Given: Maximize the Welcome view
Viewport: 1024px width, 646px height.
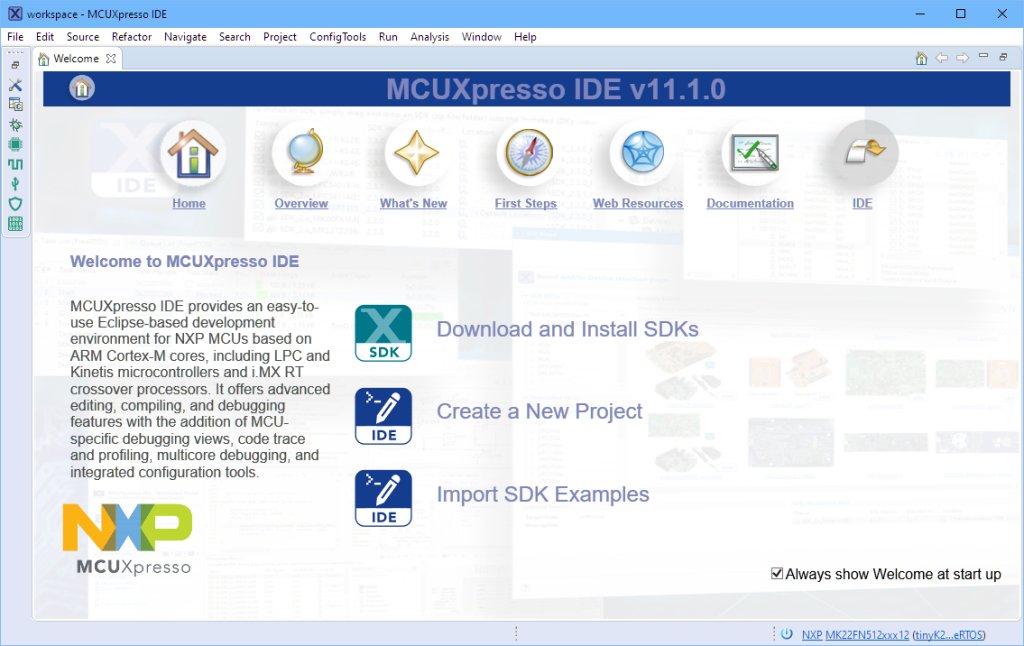Looking at the screenshot, I should click(1003, 57).
